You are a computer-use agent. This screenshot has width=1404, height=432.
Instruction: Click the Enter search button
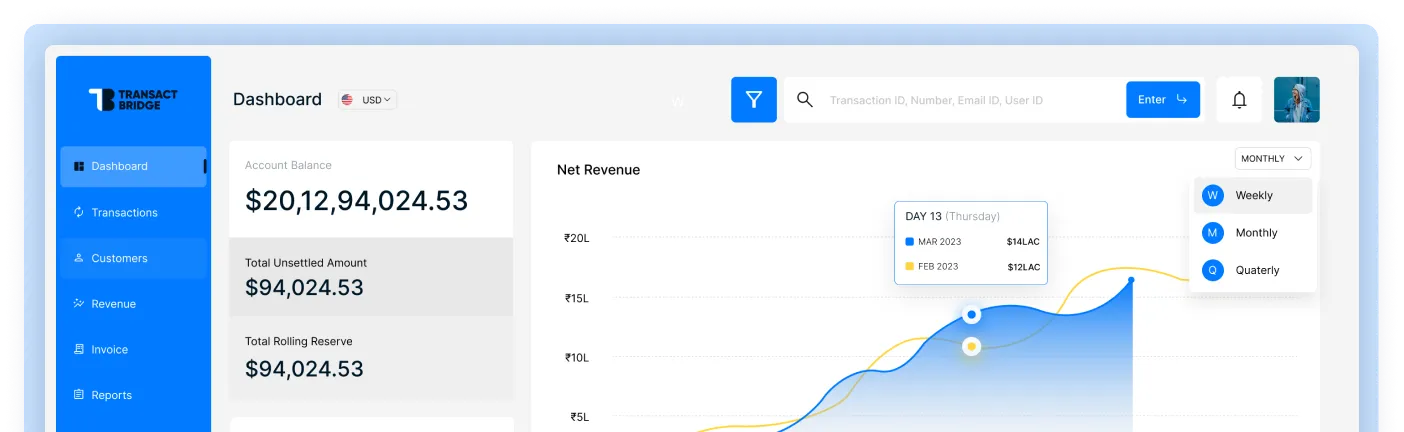click(1163, 100)
